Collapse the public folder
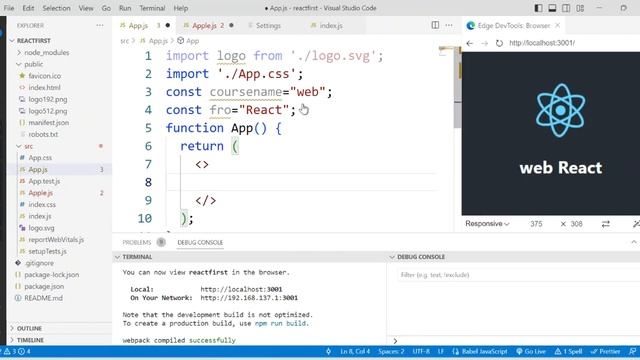The width and height of the screenshot is (640, 360). click(x=33, y=64)
